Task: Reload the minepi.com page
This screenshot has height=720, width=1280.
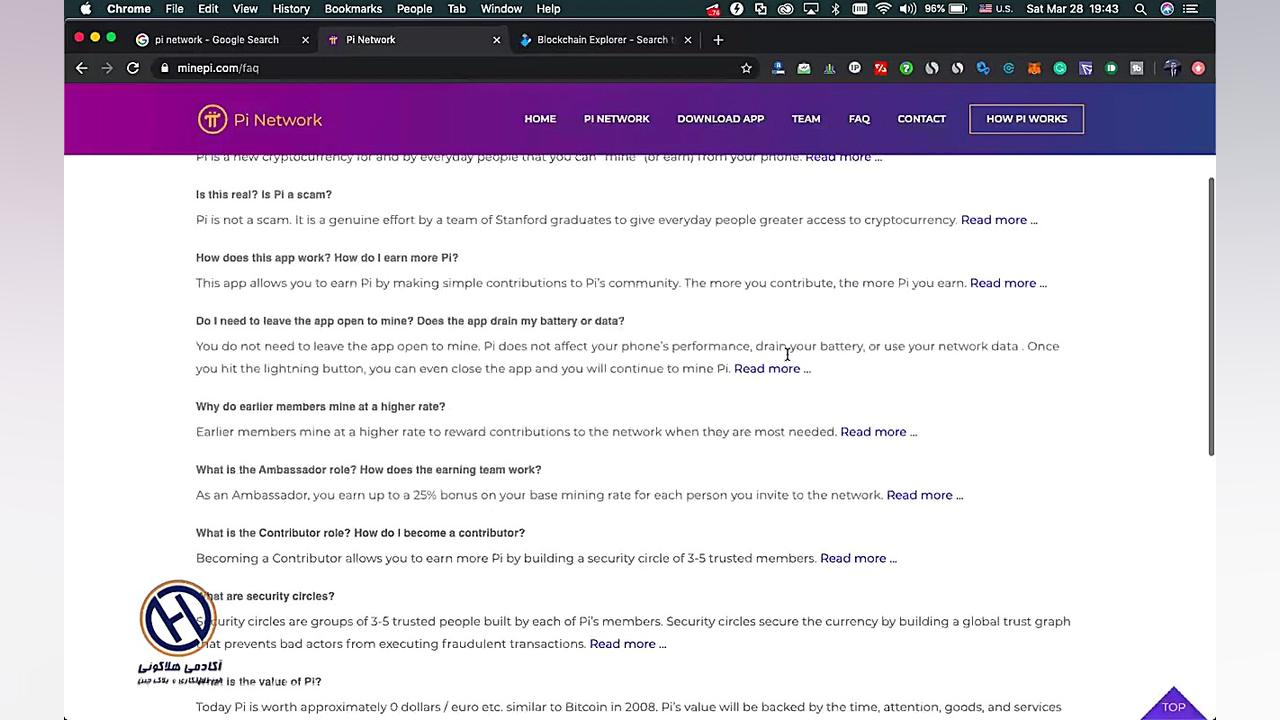Action: [133, 68]
